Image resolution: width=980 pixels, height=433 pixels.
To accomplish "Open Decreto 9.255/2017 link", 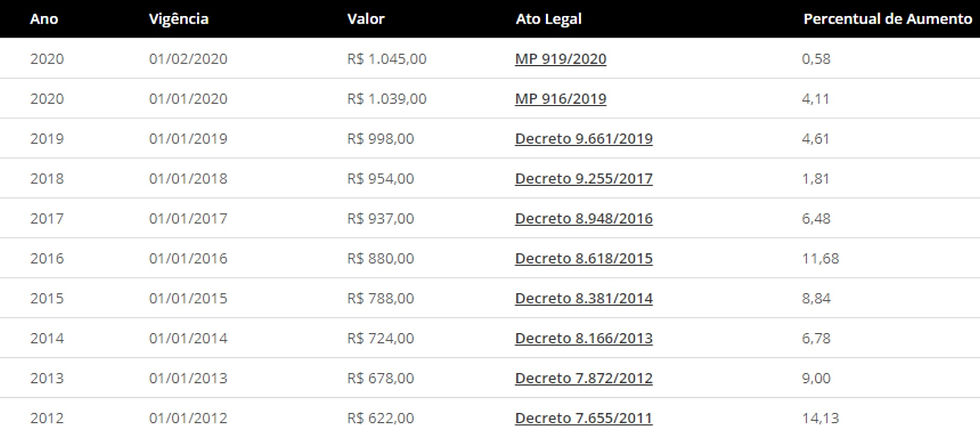I will [583, 179].
